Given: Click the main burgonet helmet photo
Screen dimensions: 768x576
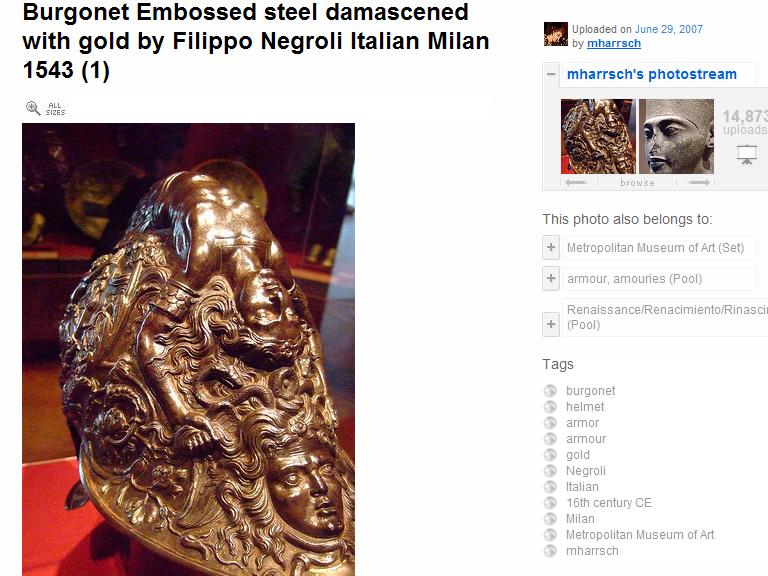Looking at the screenshot, I should pos(189,349).
